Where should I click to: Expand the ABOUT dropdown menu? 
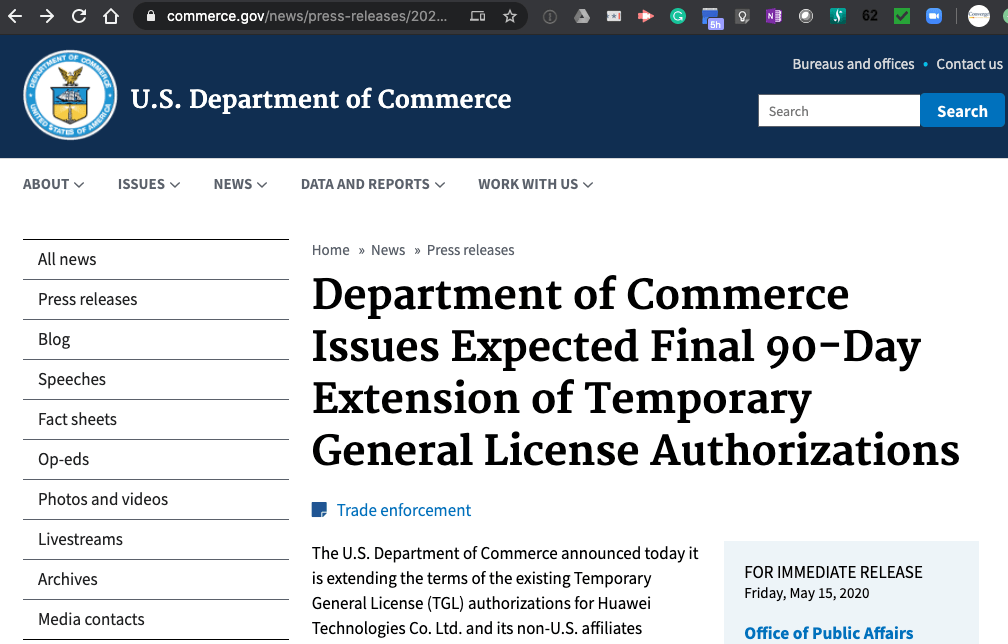coord(53,184)
